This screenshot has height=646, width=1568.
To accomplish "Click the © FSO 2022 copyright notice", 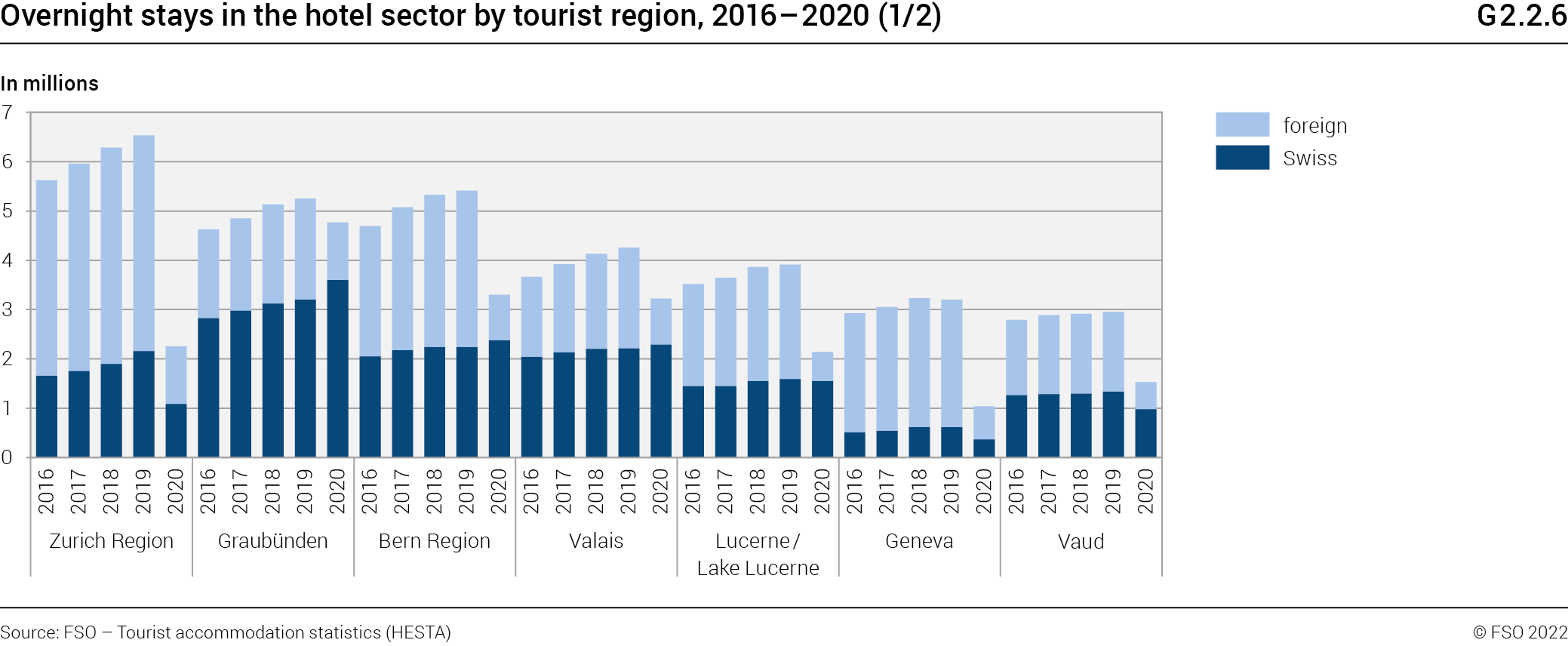I will click(1520, 632).
